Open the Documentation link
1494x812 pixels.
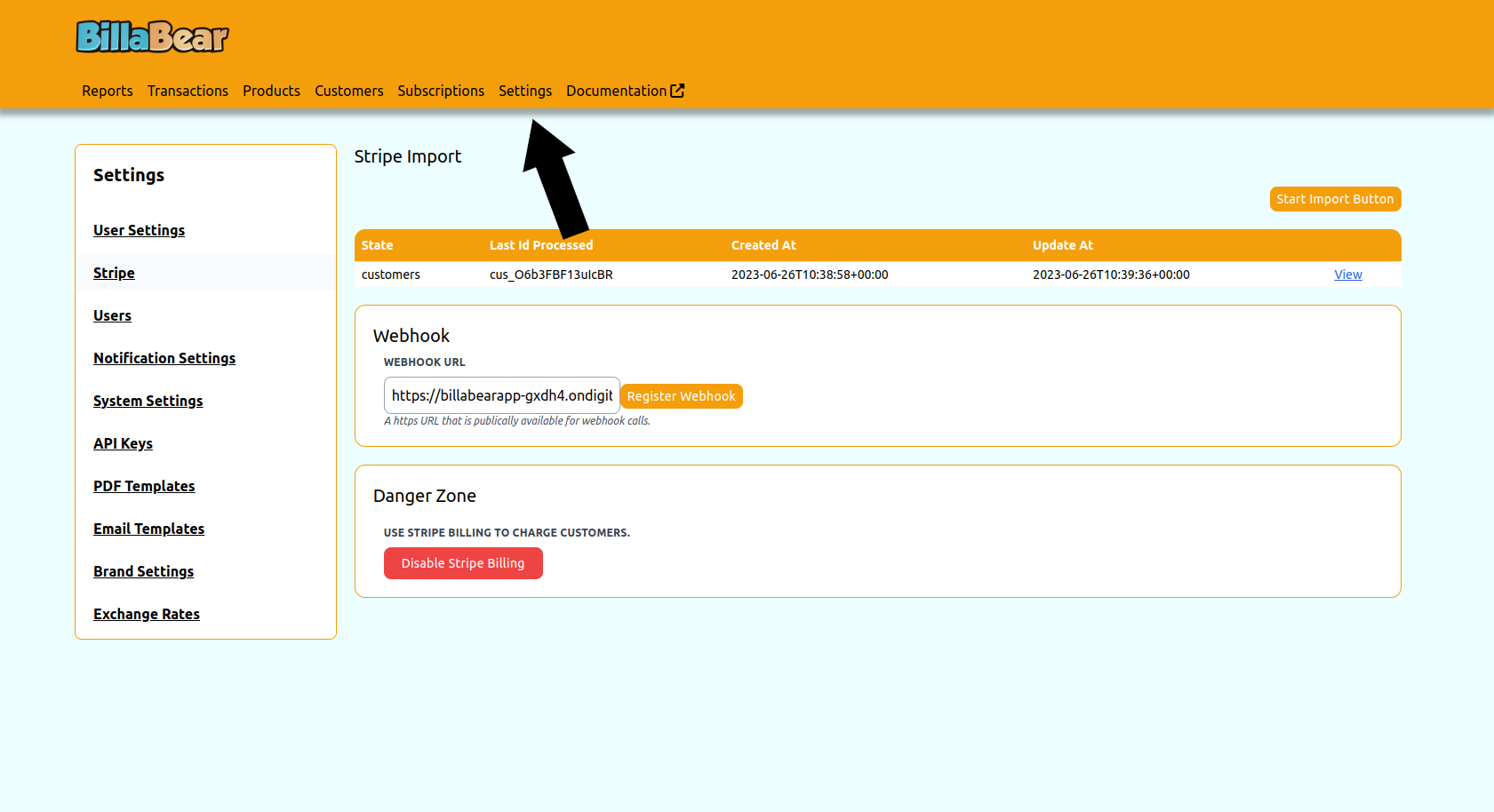tap(625, 91)
